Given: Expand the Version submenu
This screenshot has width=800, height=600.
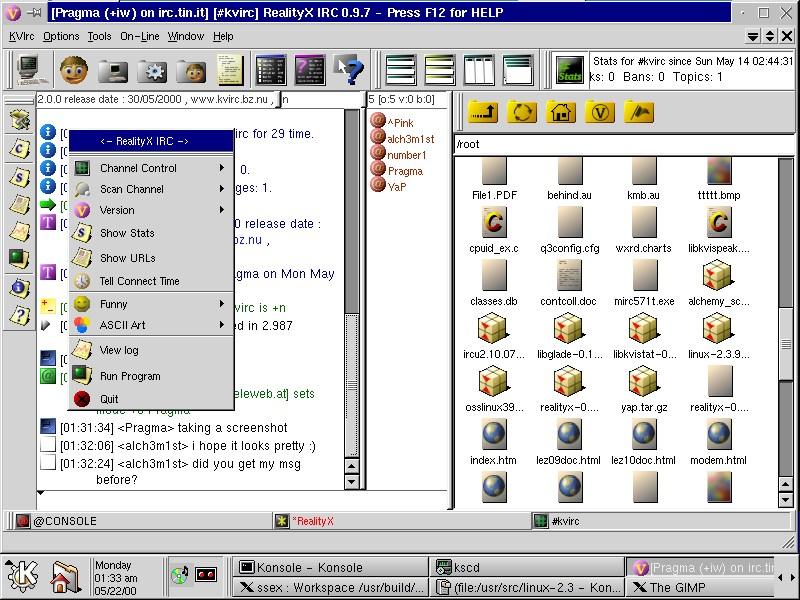Looking at the screenshot, I should pos(152,210).
